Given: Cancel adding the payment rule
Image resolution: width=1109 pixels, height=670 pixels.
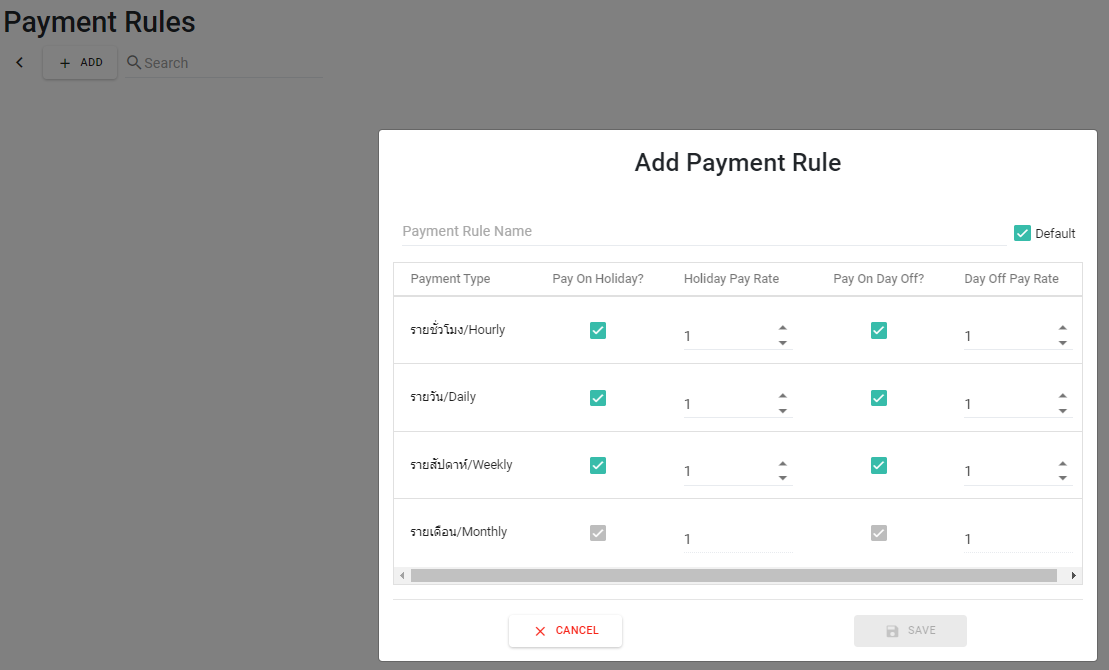Looking at the screenshot, I should pos(565,630).
